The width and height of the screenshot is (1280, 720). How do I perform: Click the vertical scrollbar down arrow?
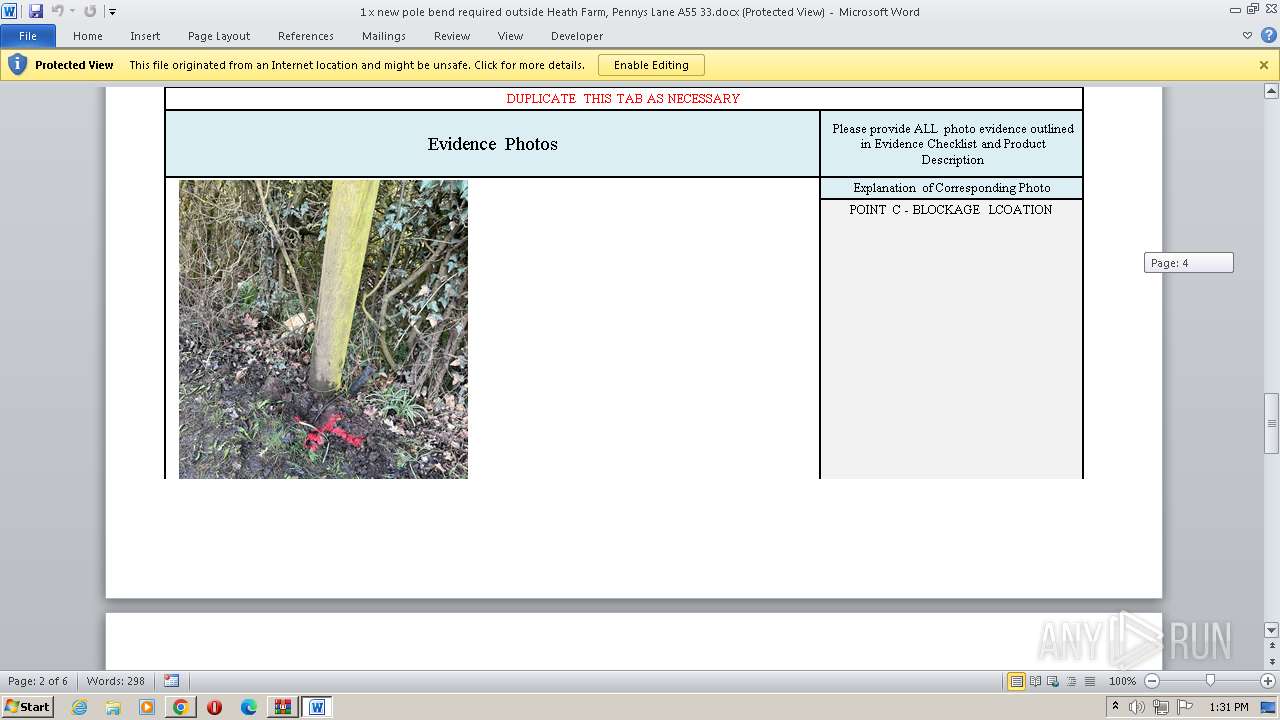click(1271, 630)
